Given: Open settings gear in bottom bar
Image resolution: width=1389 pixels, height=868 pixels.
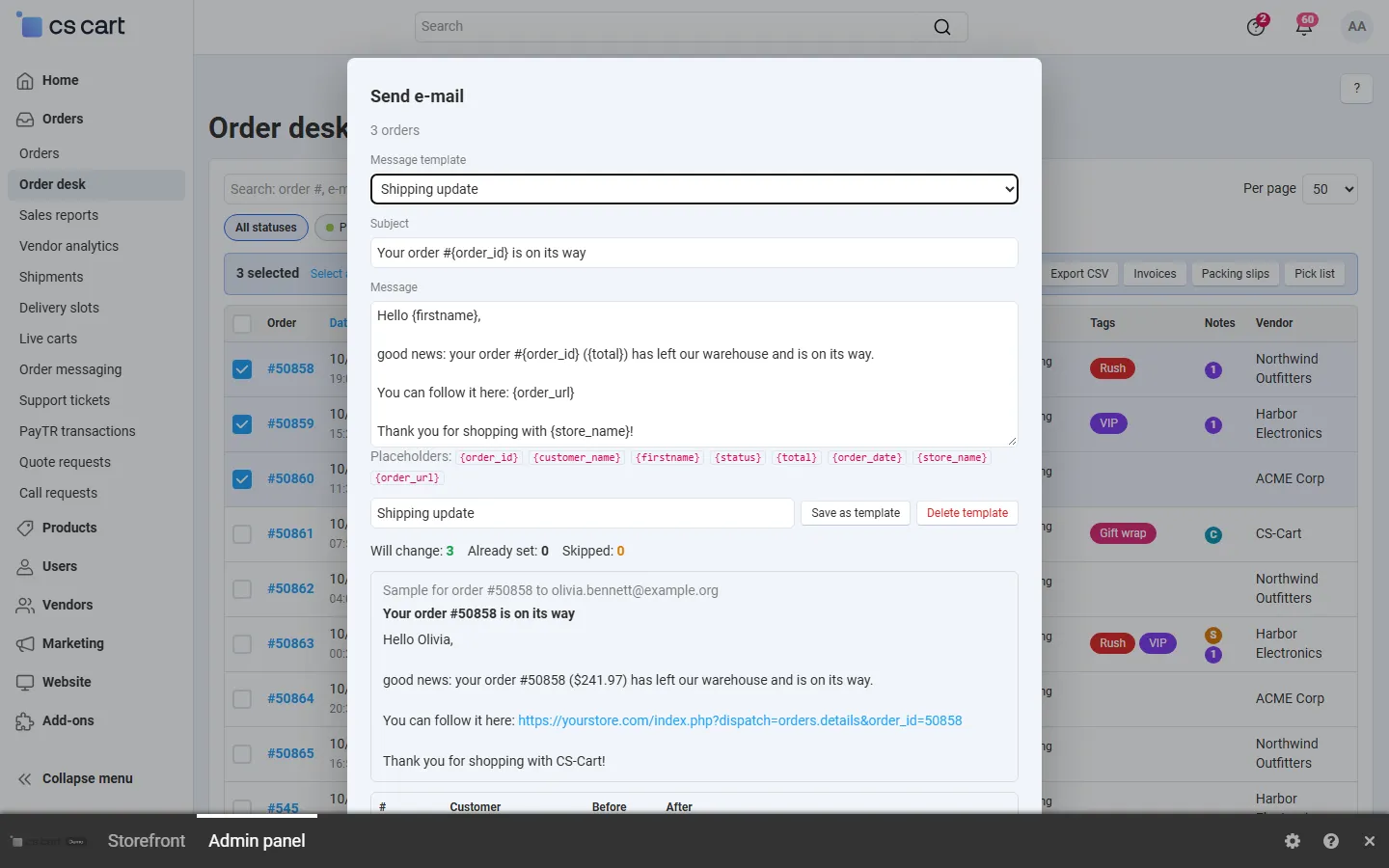Looking at the screenshot, I should (x=1293, y=841).
